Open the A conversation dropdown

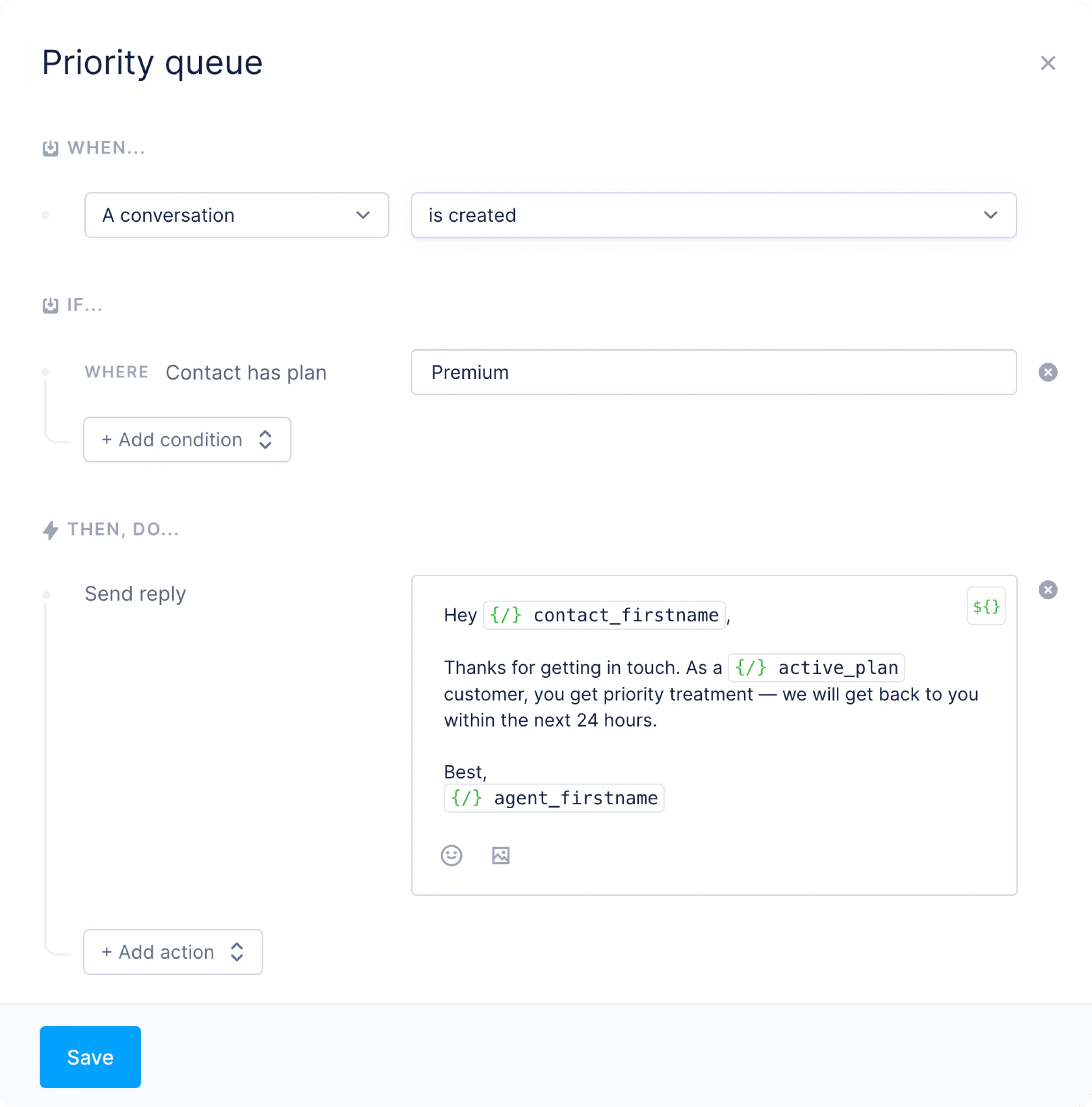236,216
